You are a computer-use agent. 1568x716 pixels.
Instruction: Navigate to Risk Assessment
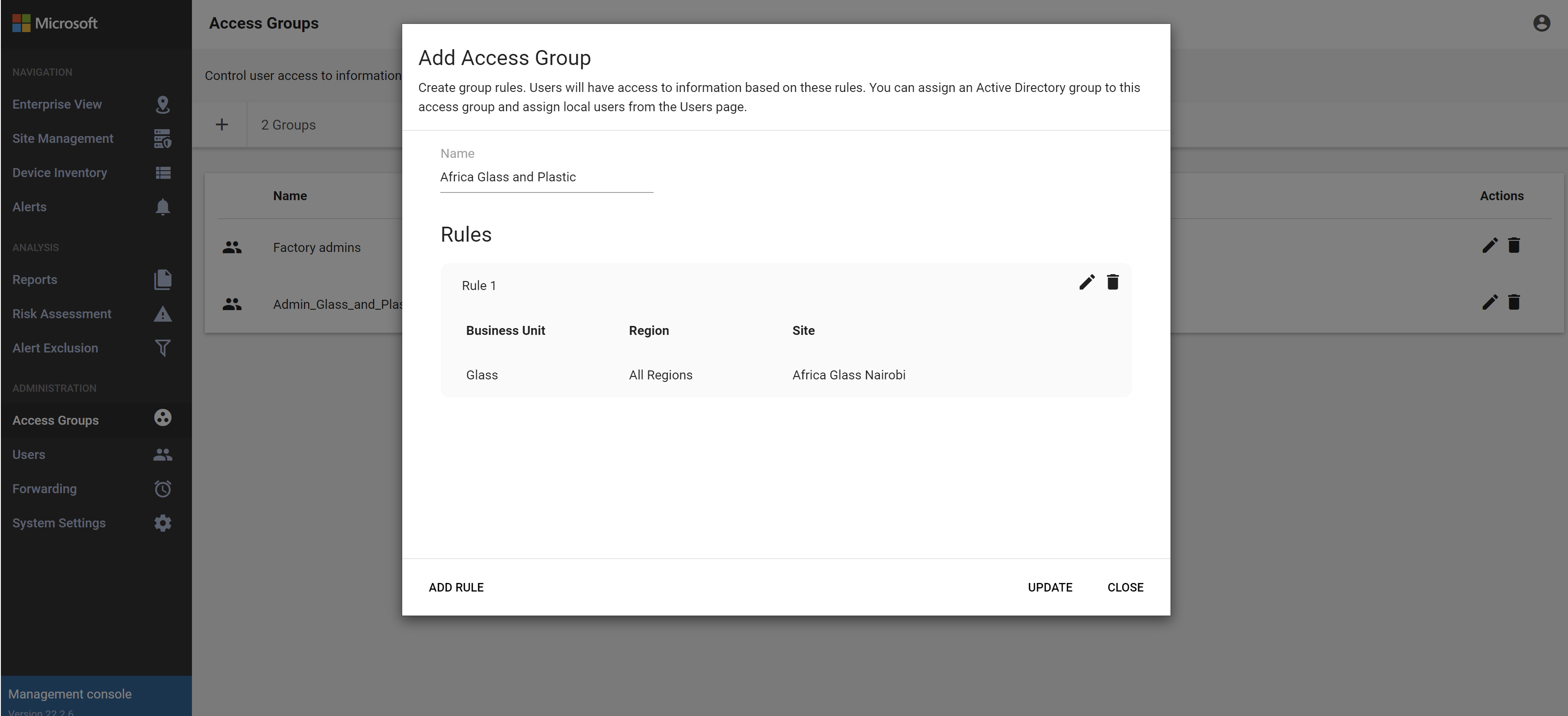(62, 314)
